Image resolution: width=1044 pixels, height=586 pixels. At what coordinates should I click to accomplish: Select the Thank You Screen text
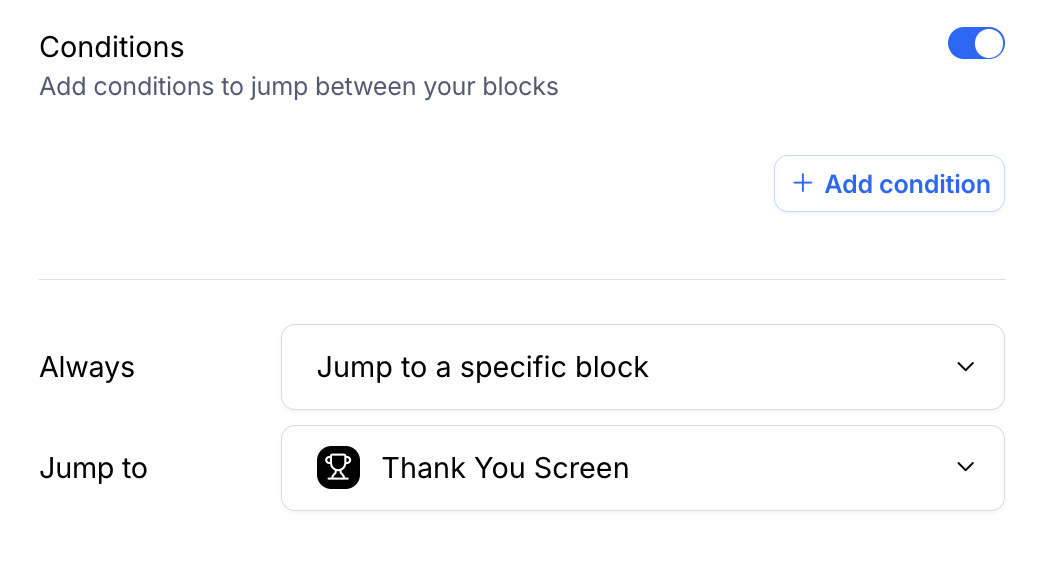point(505,468)
